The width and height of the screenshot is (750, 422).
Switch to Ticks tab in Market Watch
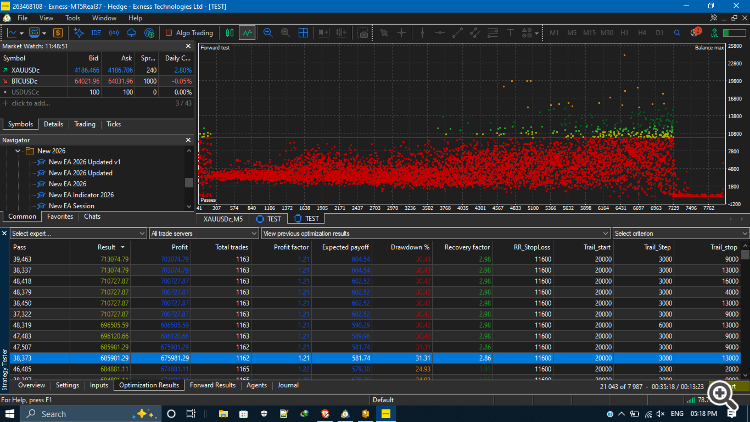pyautogui.click(x=113, y=124)
